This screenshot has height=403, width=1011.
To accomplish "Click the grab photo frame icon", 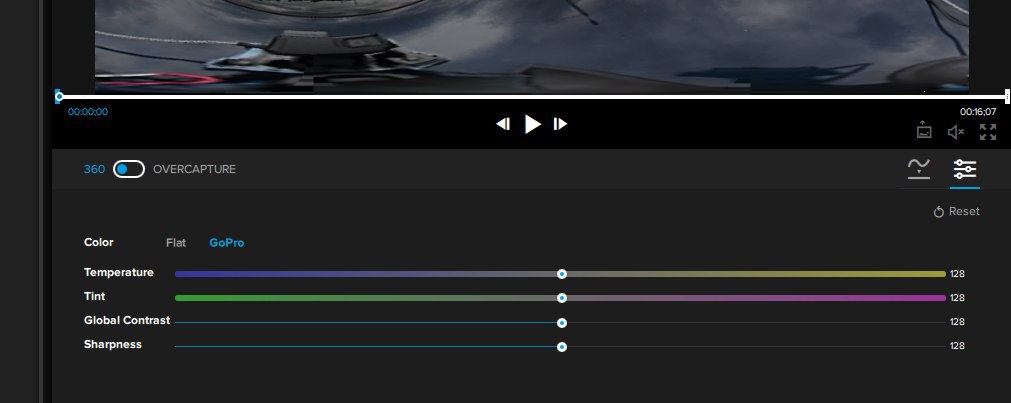I will (924, 130).
